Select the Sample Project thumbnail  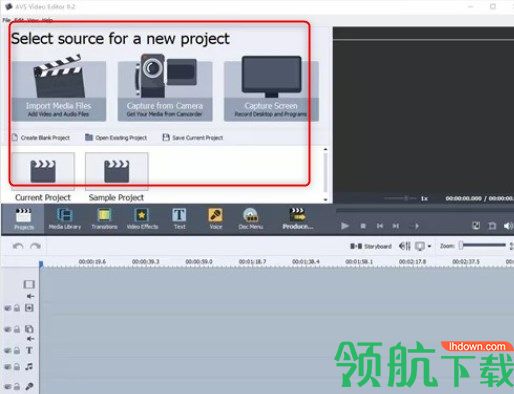(x=116, y=171)
